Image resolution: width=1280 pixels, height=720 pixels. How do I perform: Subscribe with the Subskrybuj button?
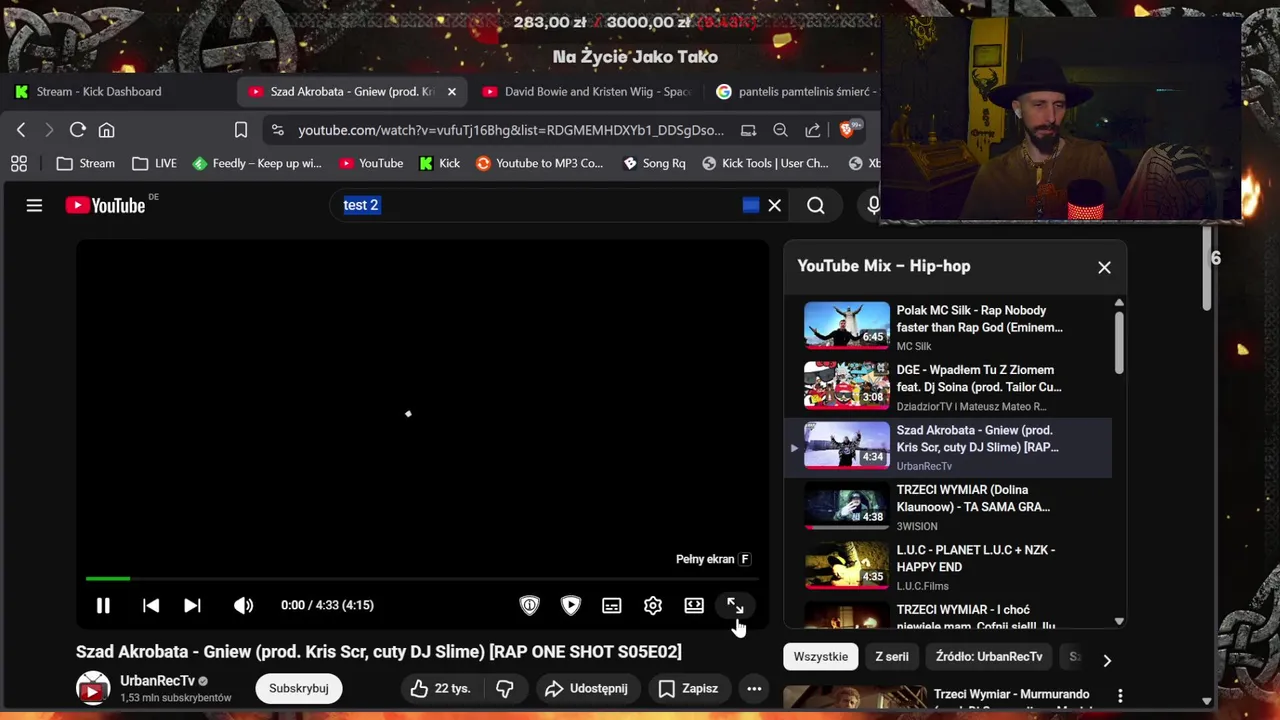(x=299, y=688)
